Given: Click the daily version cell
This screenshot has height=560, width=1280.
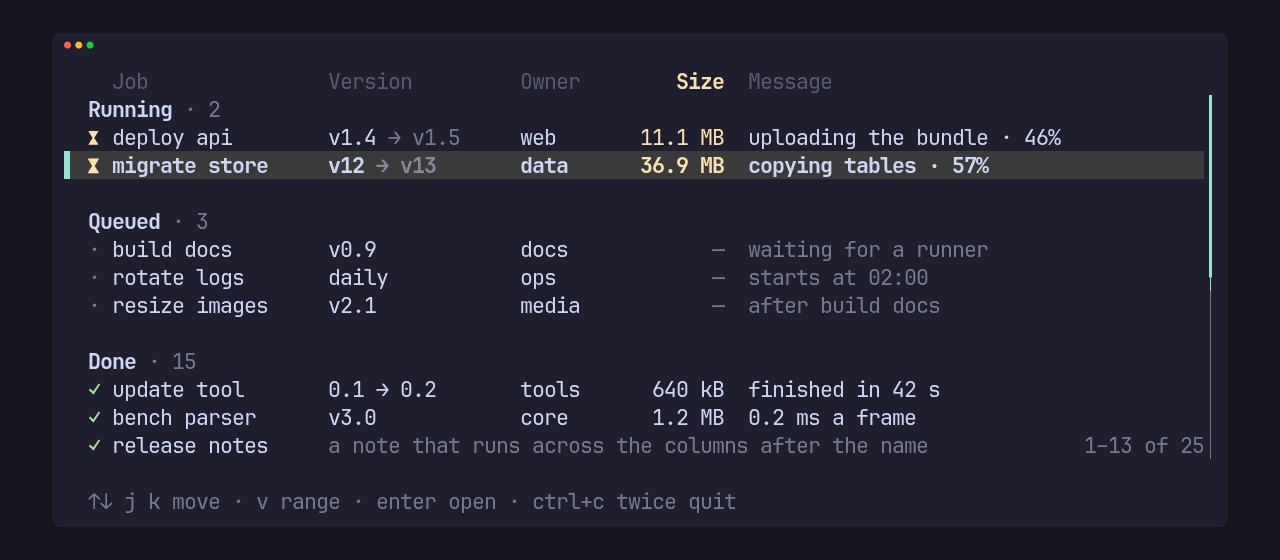Looking at the screenshot, I should click(358, 278).
